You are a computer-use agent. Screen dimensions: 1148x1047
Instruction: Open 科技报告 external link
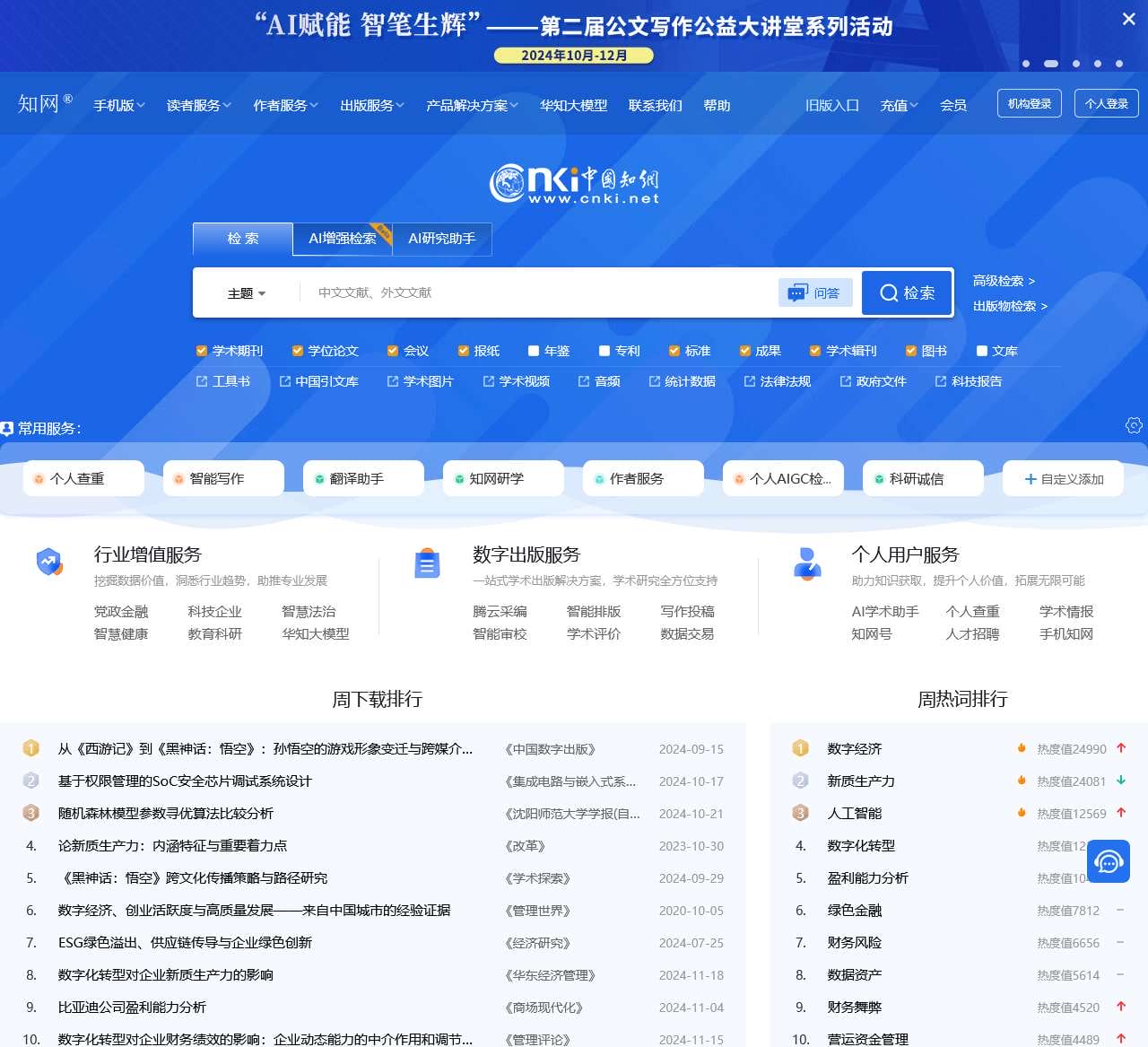tap(969, 381)
